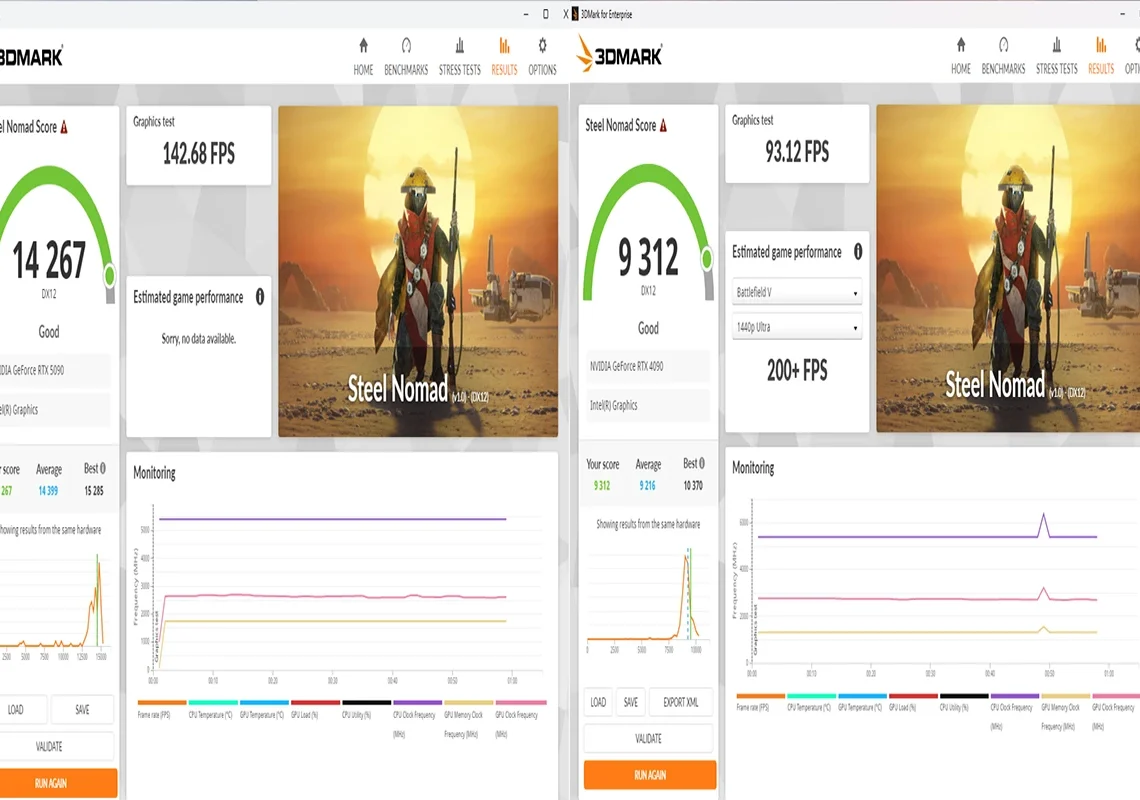Click results chart icon in right window

[x=1101, y=45]
